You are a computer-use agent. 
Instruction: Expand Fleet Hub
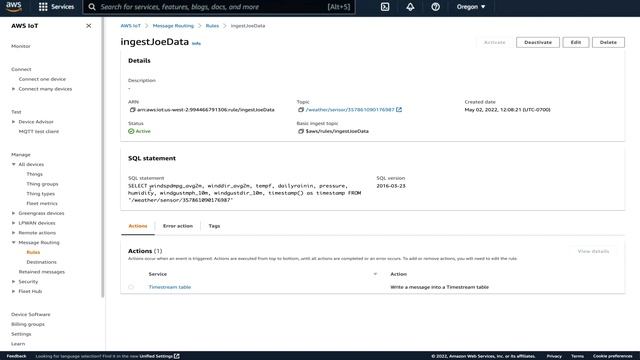click(x=13, y=291)
